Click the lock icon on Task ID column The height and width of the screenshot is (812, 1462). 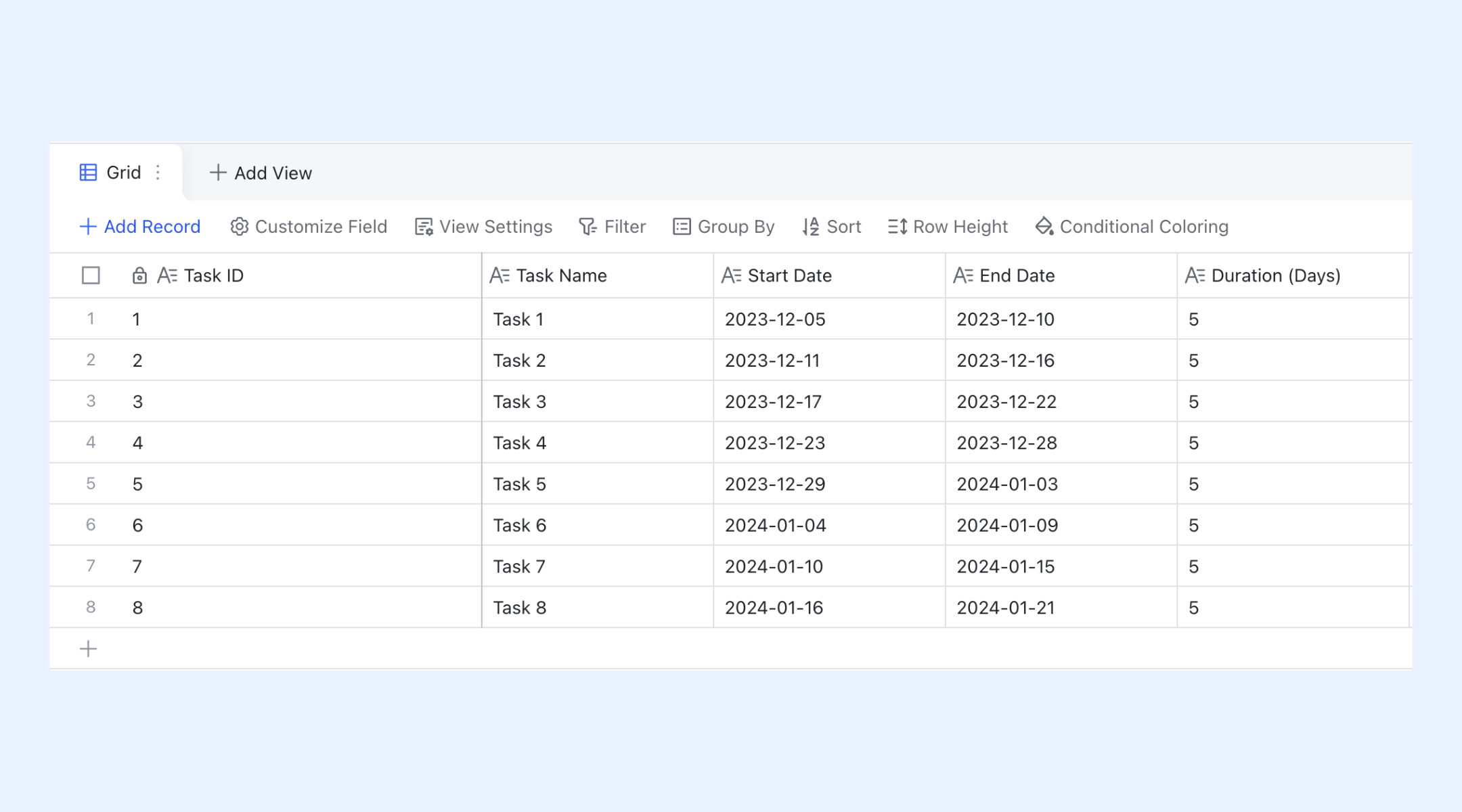pos(139,275)
